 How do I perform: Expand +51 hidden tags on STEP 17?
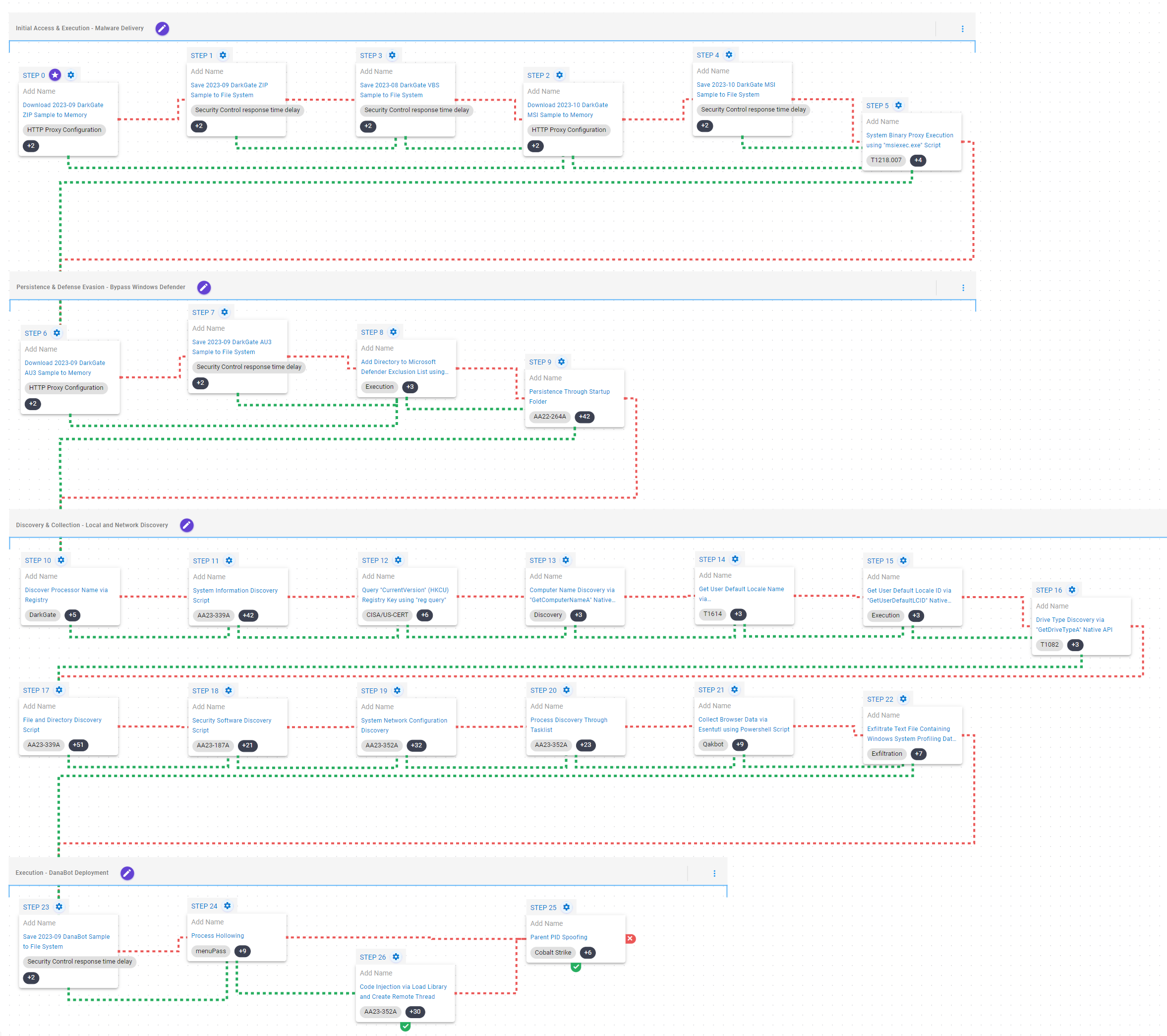coord(78,745)
